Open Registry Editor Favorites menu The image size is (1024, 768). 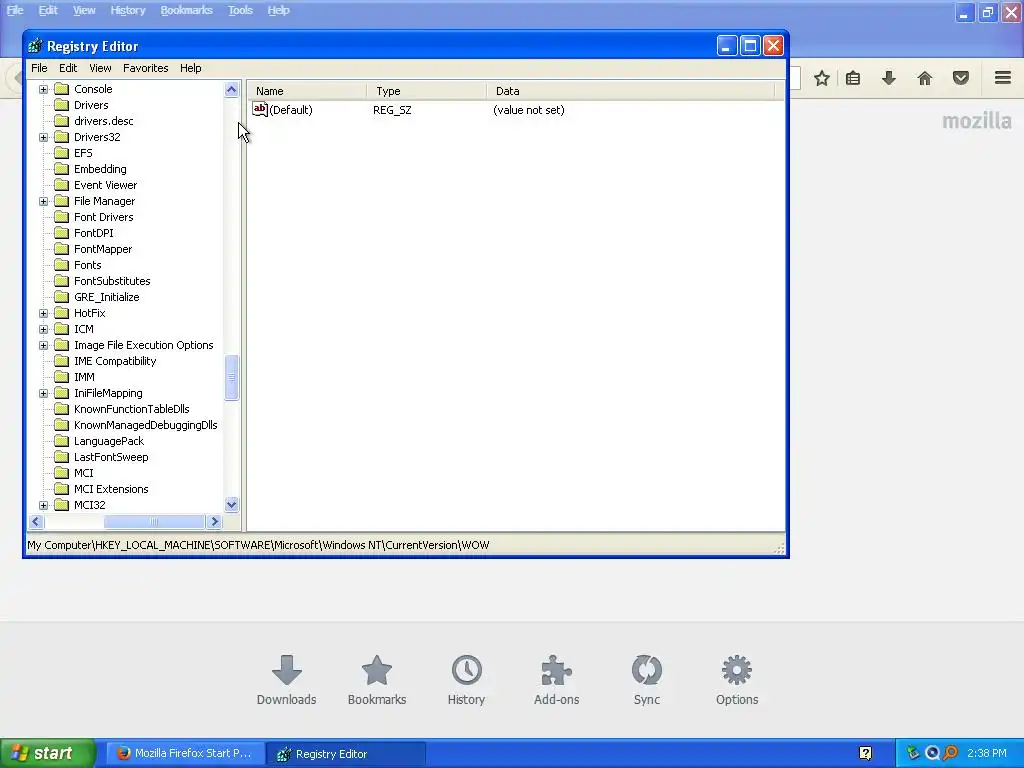point(146,68)
